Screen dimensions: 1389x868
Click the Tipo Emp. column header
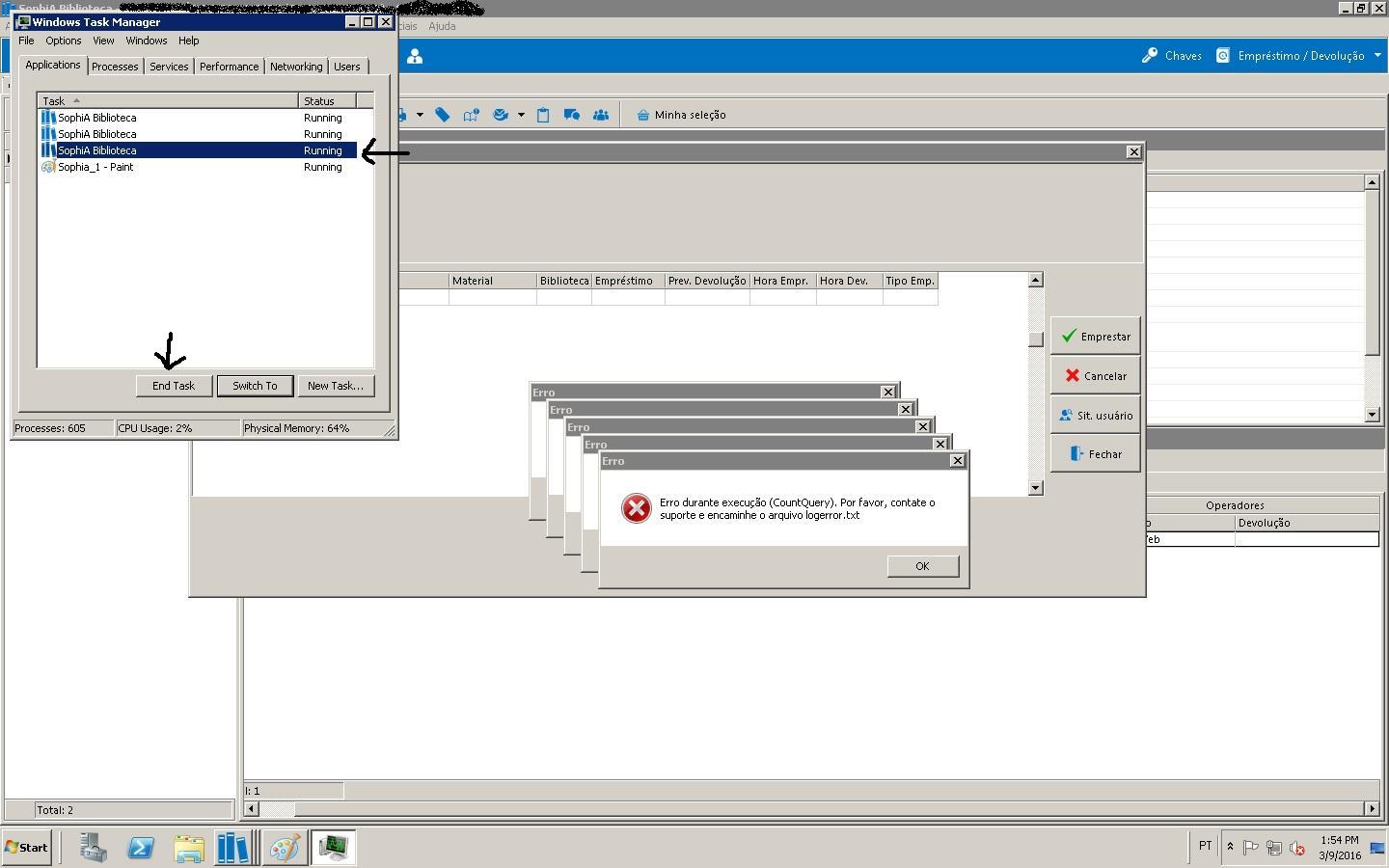pyautogui.click(x=911, y=281)
